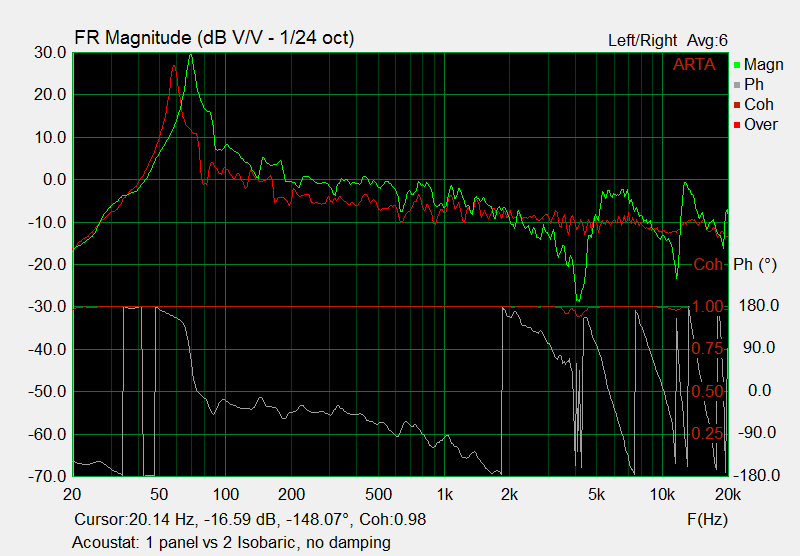Click the 30.0 dB y-axis value

(x=50, y=52)
